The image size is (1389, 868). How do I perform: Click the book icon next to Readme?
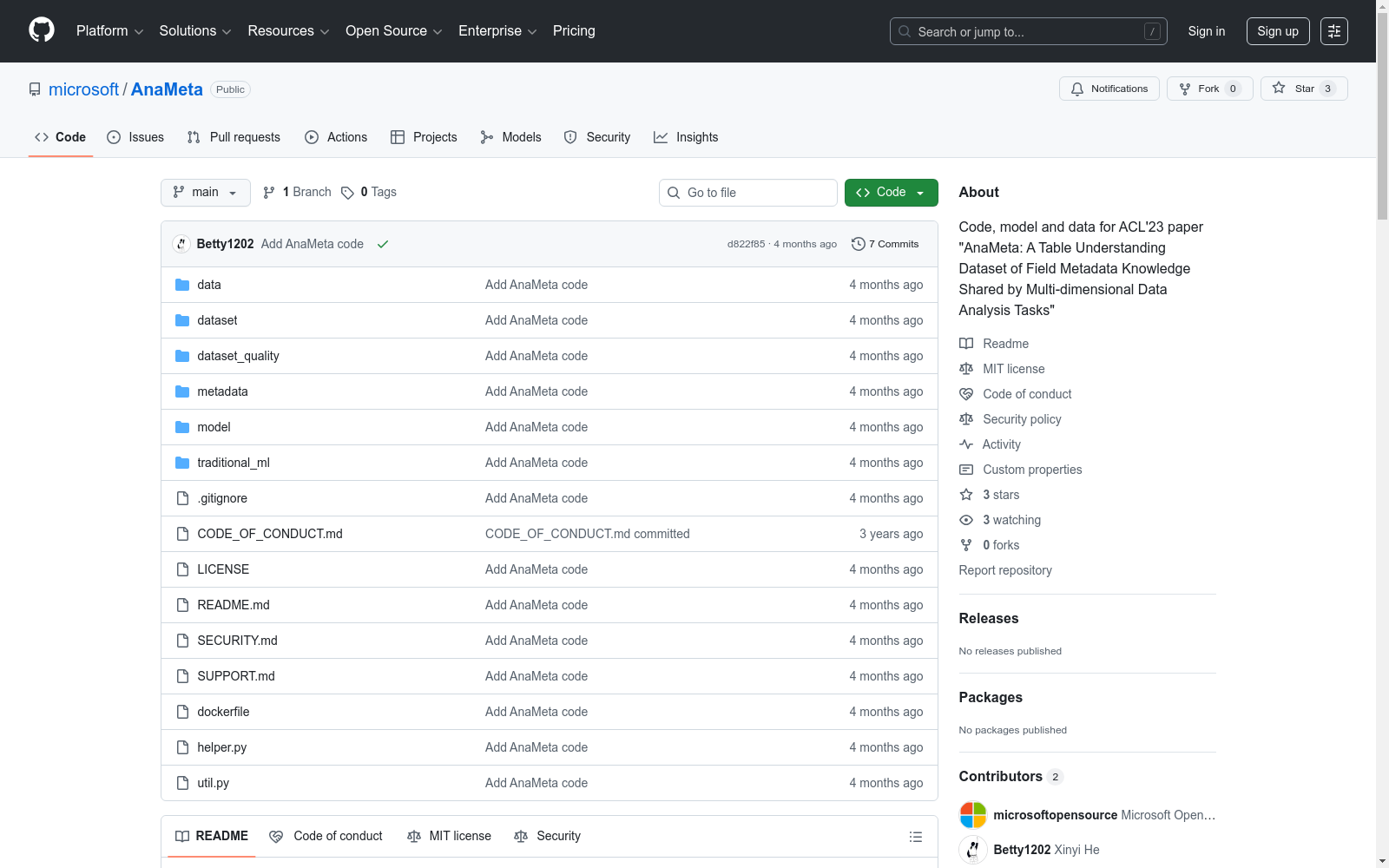966,344
